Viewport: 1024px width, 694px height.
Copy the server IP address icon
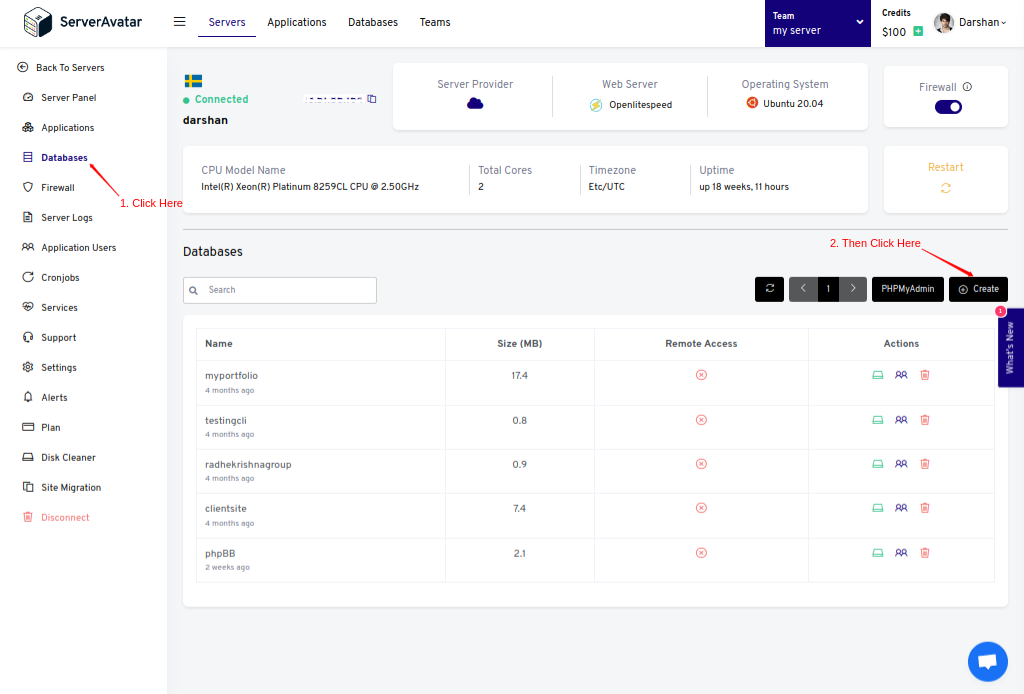tap(372, 99)
